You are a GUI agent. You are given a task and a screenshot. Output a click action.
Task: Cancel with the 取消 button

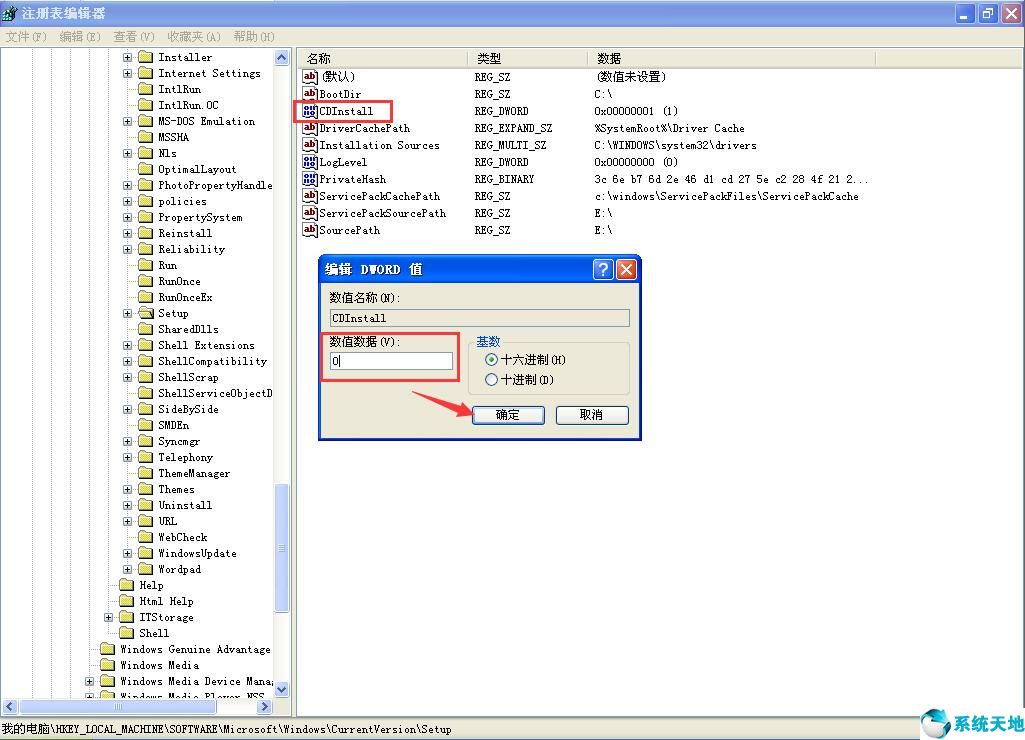click(x=592, y=415)
